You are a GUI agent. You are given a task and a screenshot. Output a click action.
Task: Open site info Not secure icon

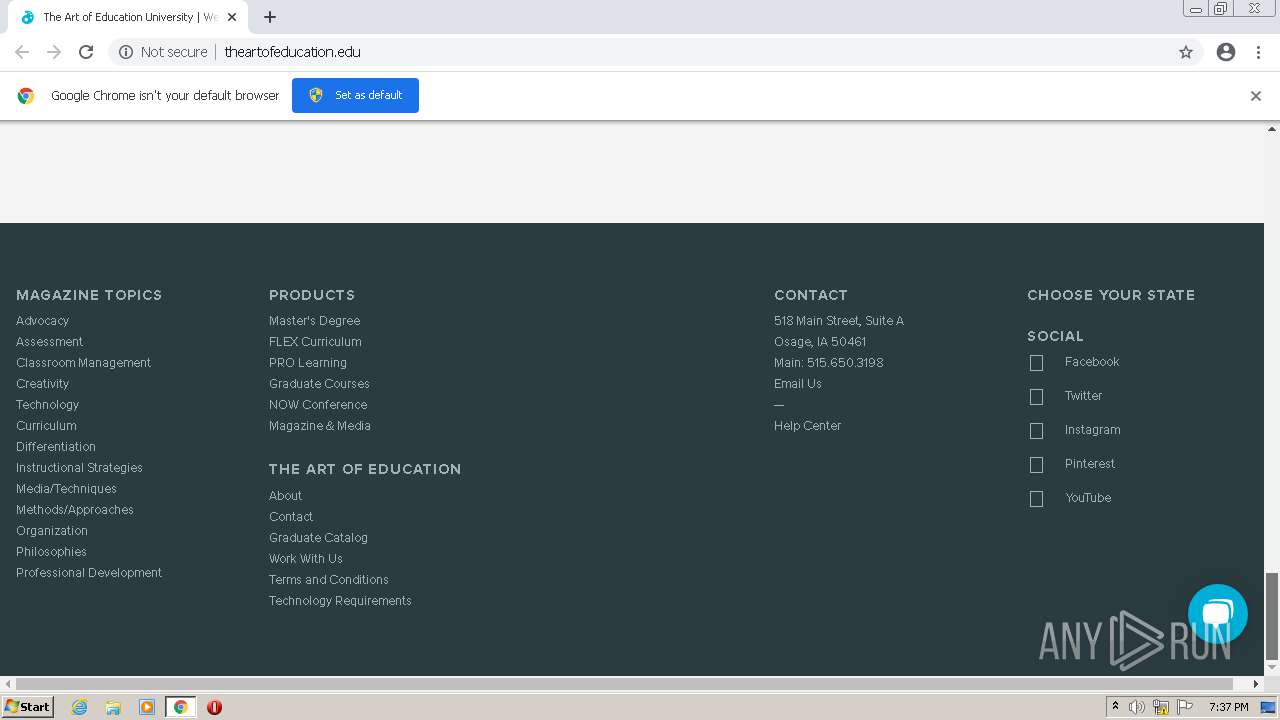click(126, 52)
